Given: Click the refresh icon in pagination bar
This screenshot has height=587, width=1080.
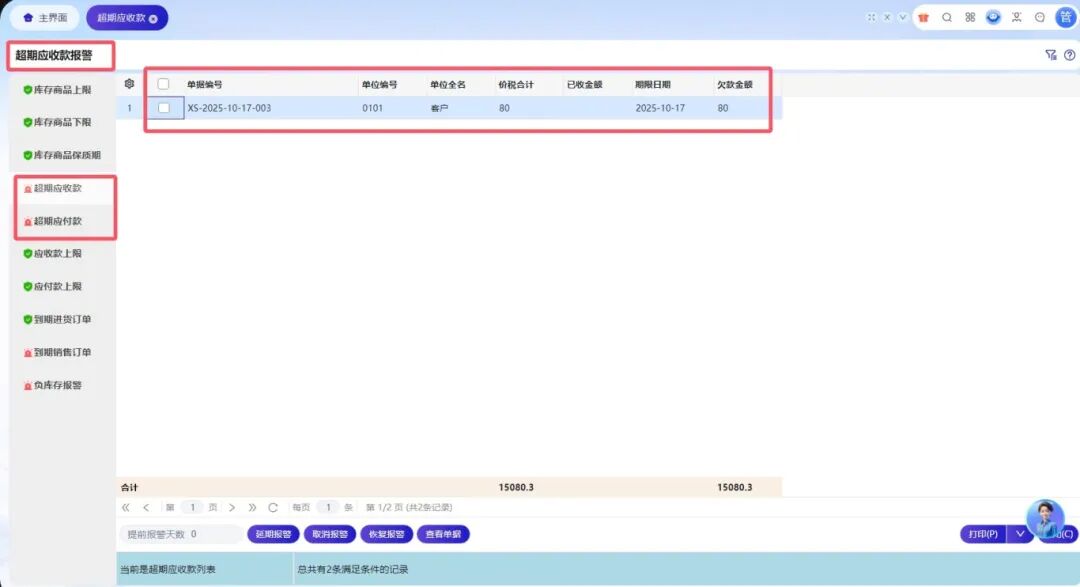Looking at the screenshot, I should [x=273, y=507].
